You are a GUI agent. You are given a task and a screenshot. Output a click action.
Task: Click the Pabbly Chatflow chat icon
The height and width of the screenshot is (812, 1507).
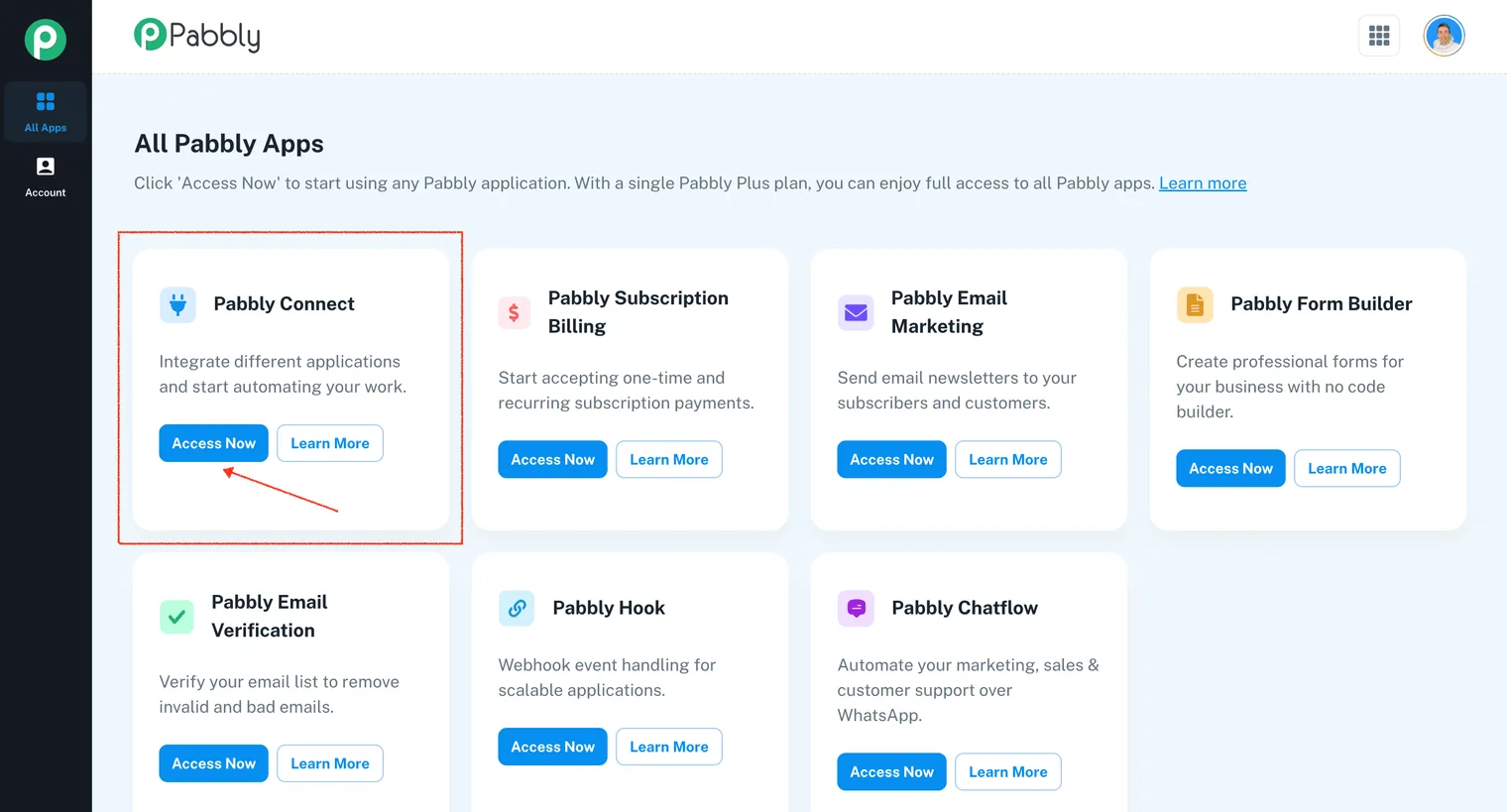[x=856, y=608]
